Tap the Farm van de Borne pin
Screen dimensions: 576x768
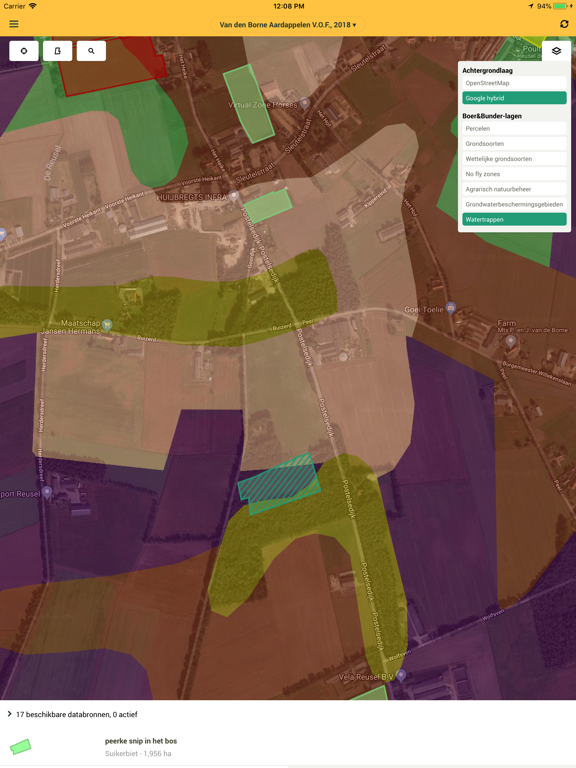511,341
